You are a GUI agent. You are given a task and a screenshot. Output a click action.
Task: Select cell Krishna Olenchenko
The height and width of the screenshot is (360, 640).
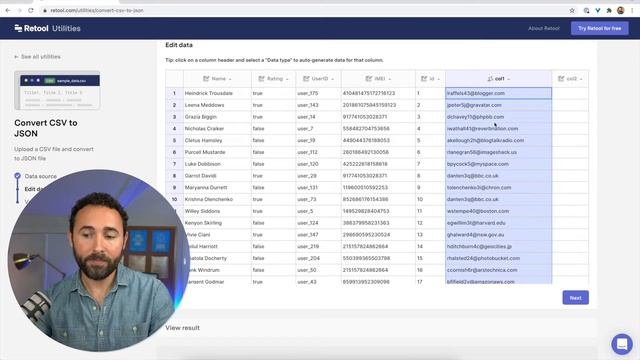217,199
